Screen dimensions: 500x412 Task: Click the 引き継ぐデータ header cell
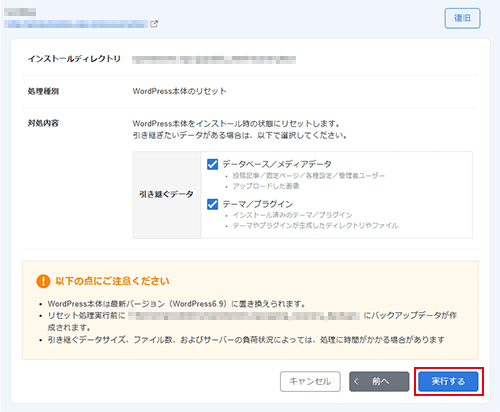(167, 195)
